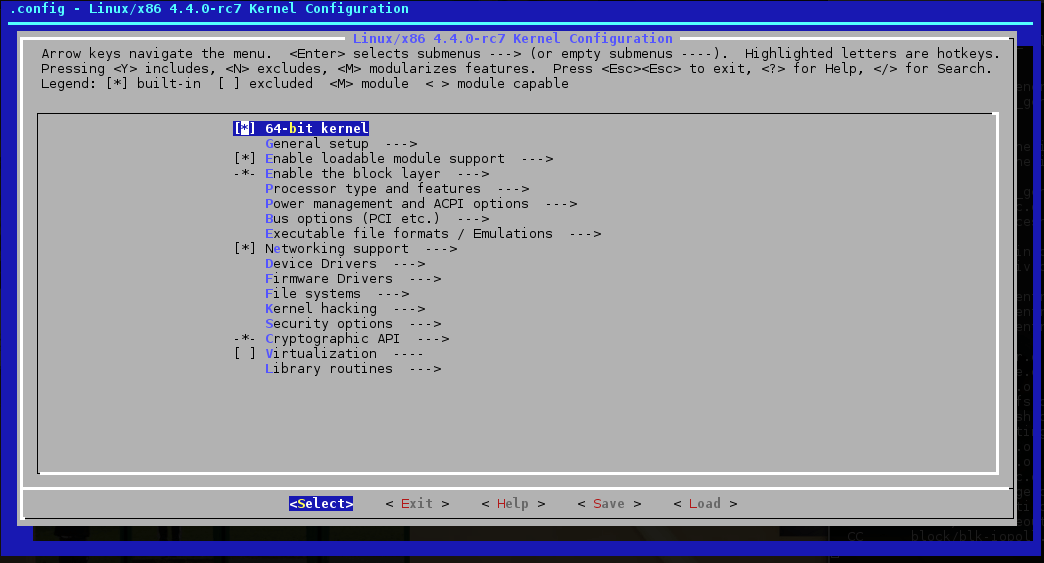Open Power management and ACPI options

[421, 204]
